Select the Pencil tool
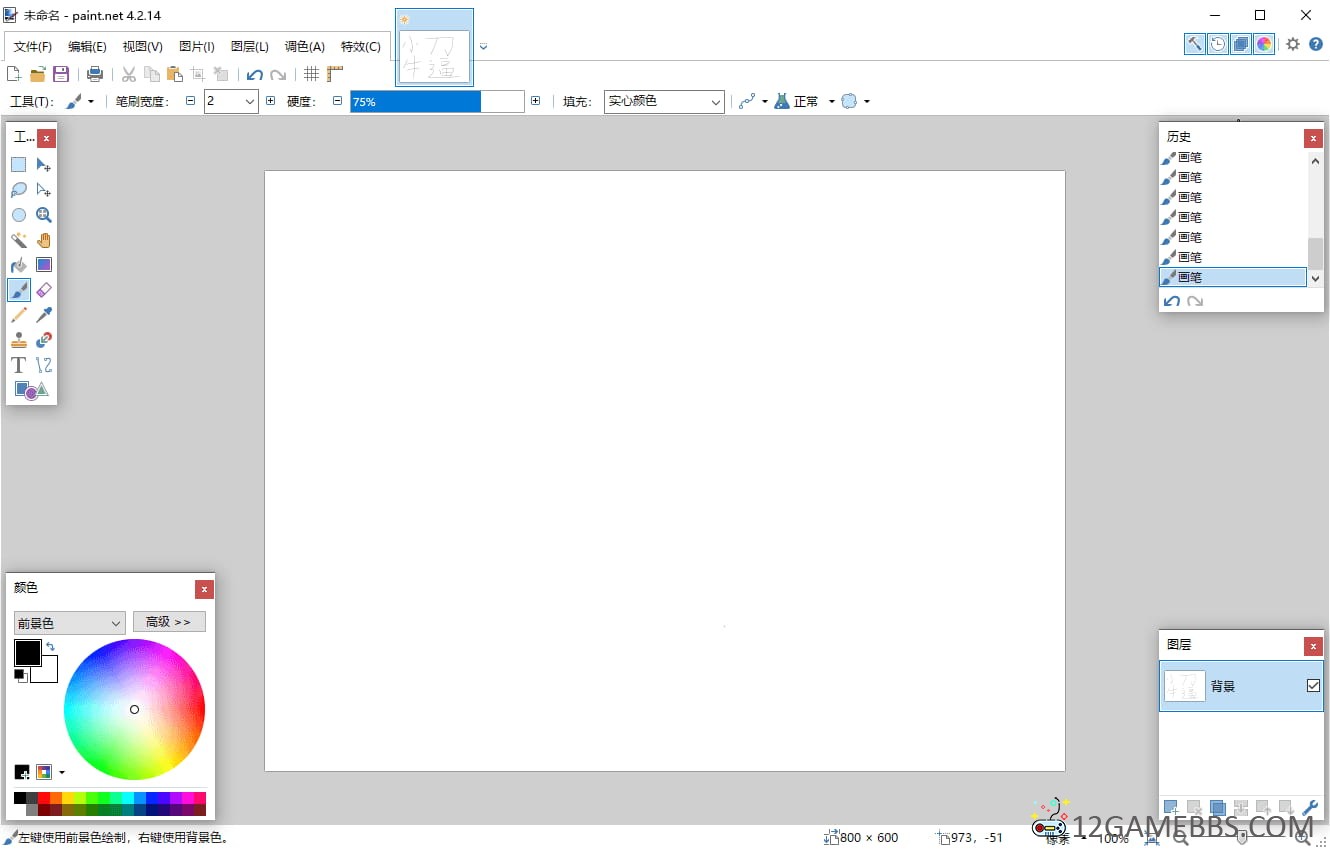The height and width of the screenshot is (851, 1330). click(19, 315)
